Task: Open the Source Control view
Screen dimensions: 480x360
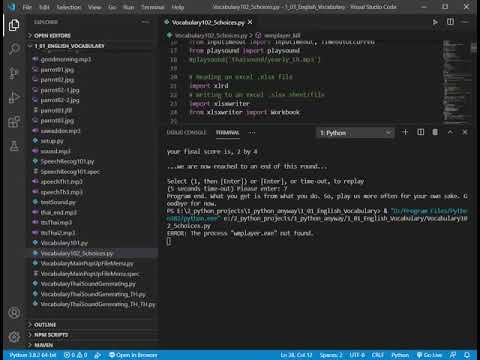Action: point(14,73)
